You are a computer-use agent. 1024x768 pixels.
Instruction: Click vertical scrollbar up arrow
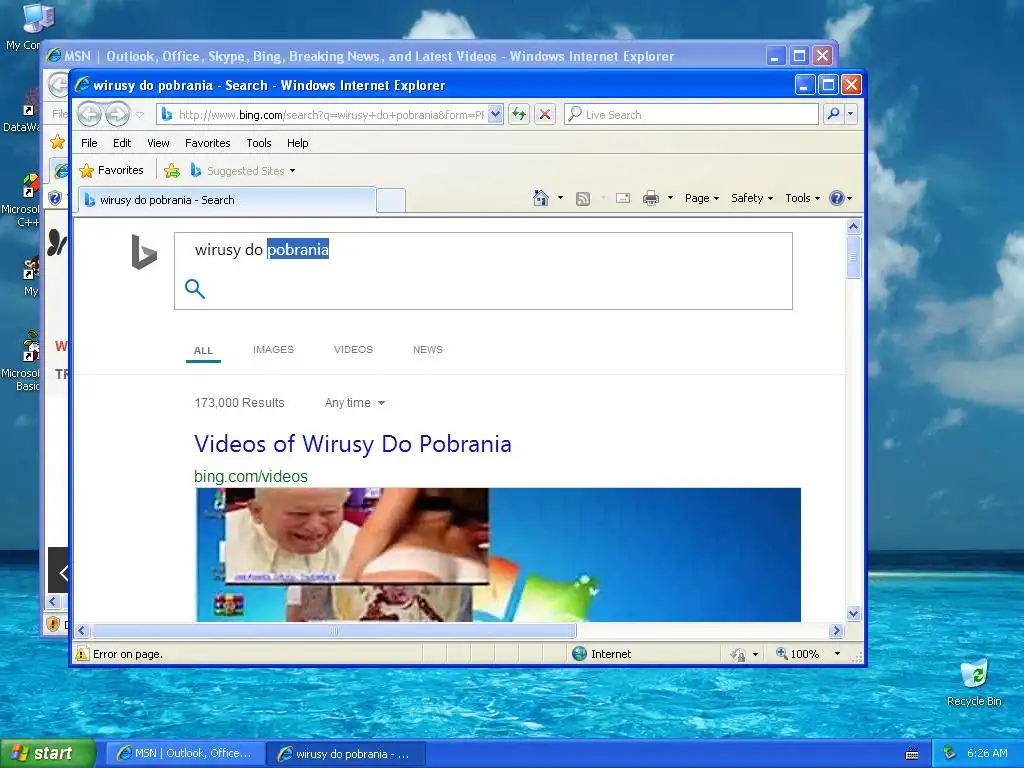click(853, 227)
